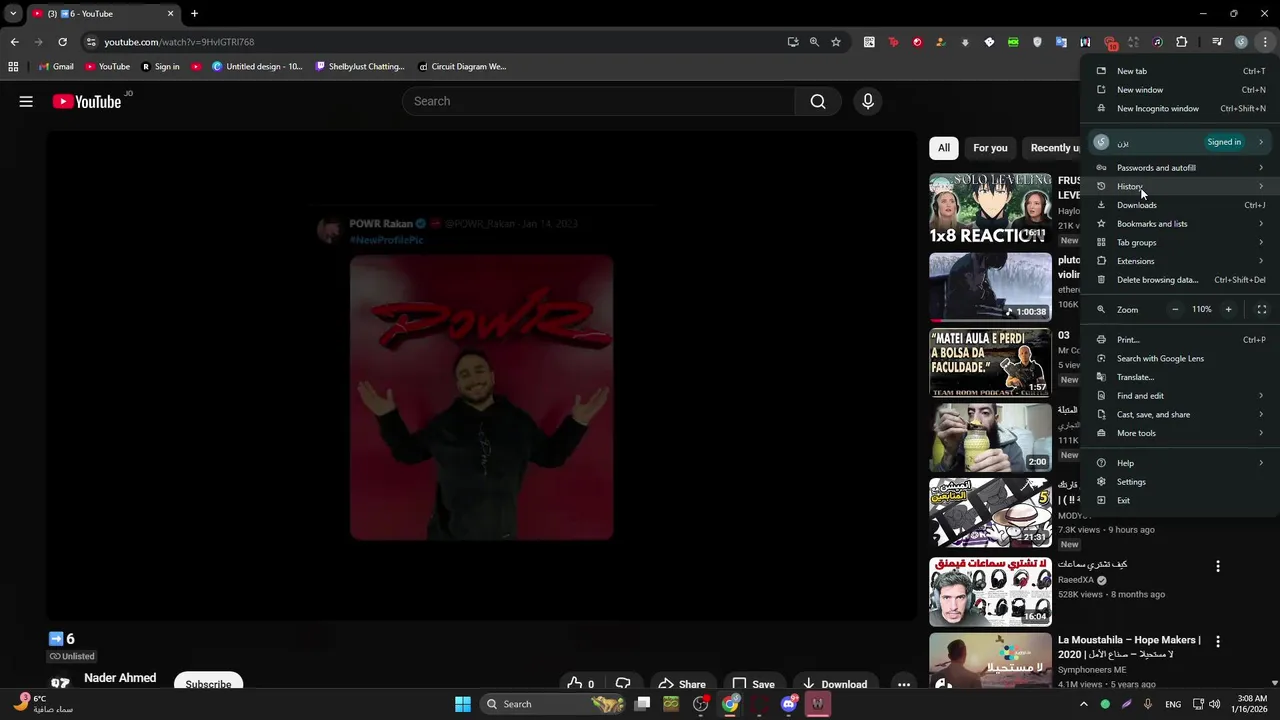
Task: Select the For you filter chip
Action: tap(990, 148)
